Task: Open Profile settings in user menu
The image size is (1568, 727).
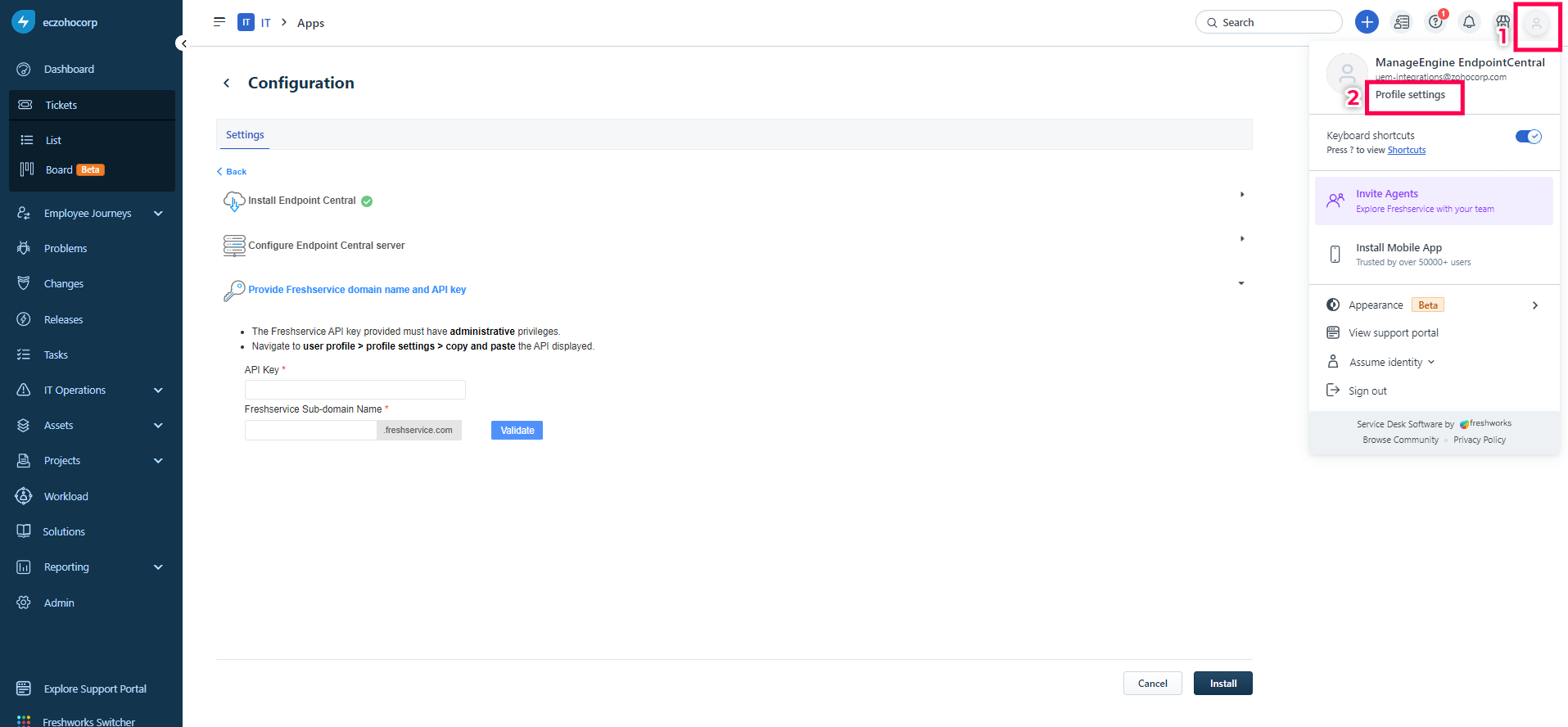Action: coord(1410,95)
